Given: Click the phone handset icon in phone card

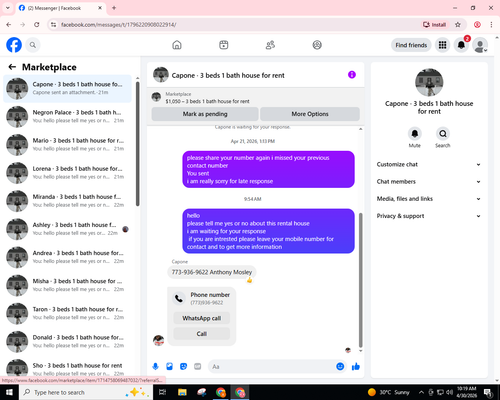Looking at the screenshot, I should pyautogui.click(x=179, y=298).
